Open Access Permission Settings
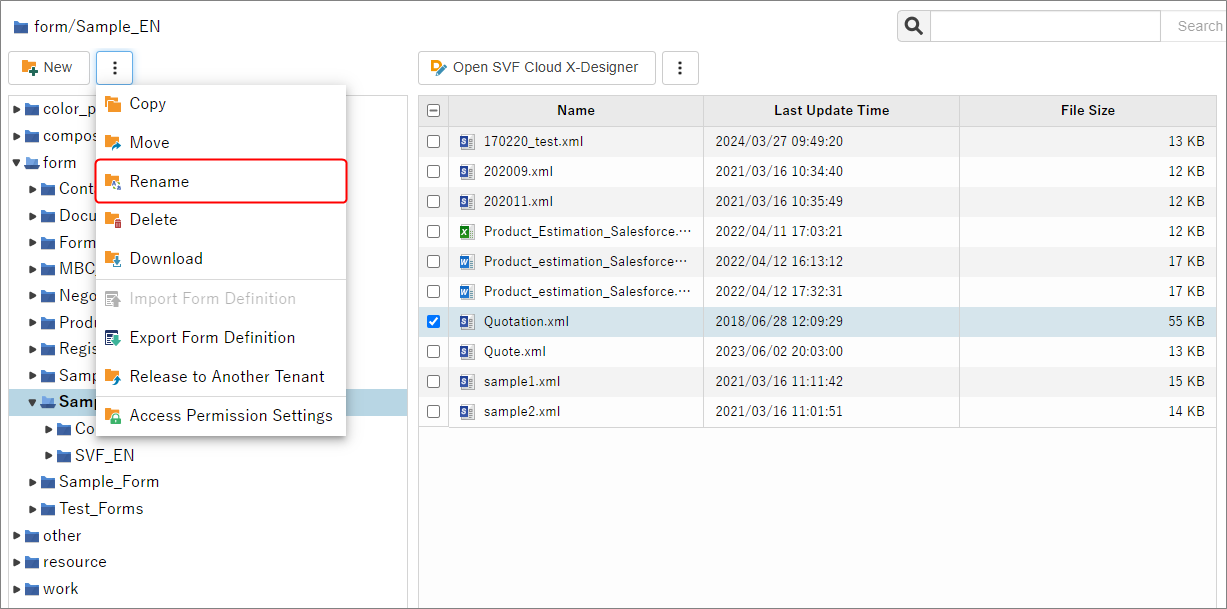The image size is (1227, 609). point(221,416)
